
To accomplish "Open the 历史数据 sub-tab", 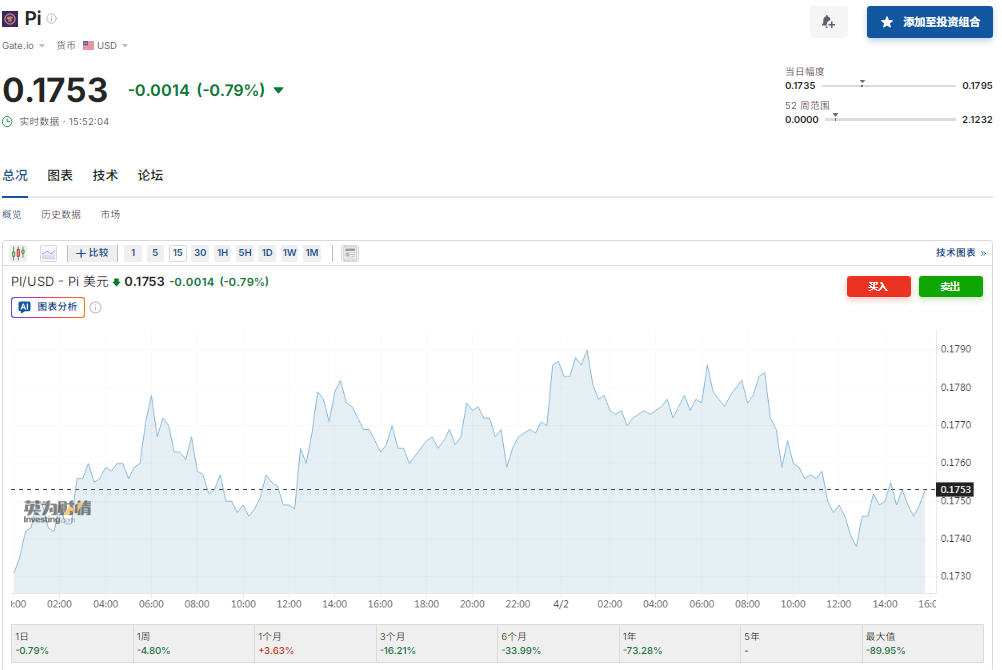I will 61,215.
